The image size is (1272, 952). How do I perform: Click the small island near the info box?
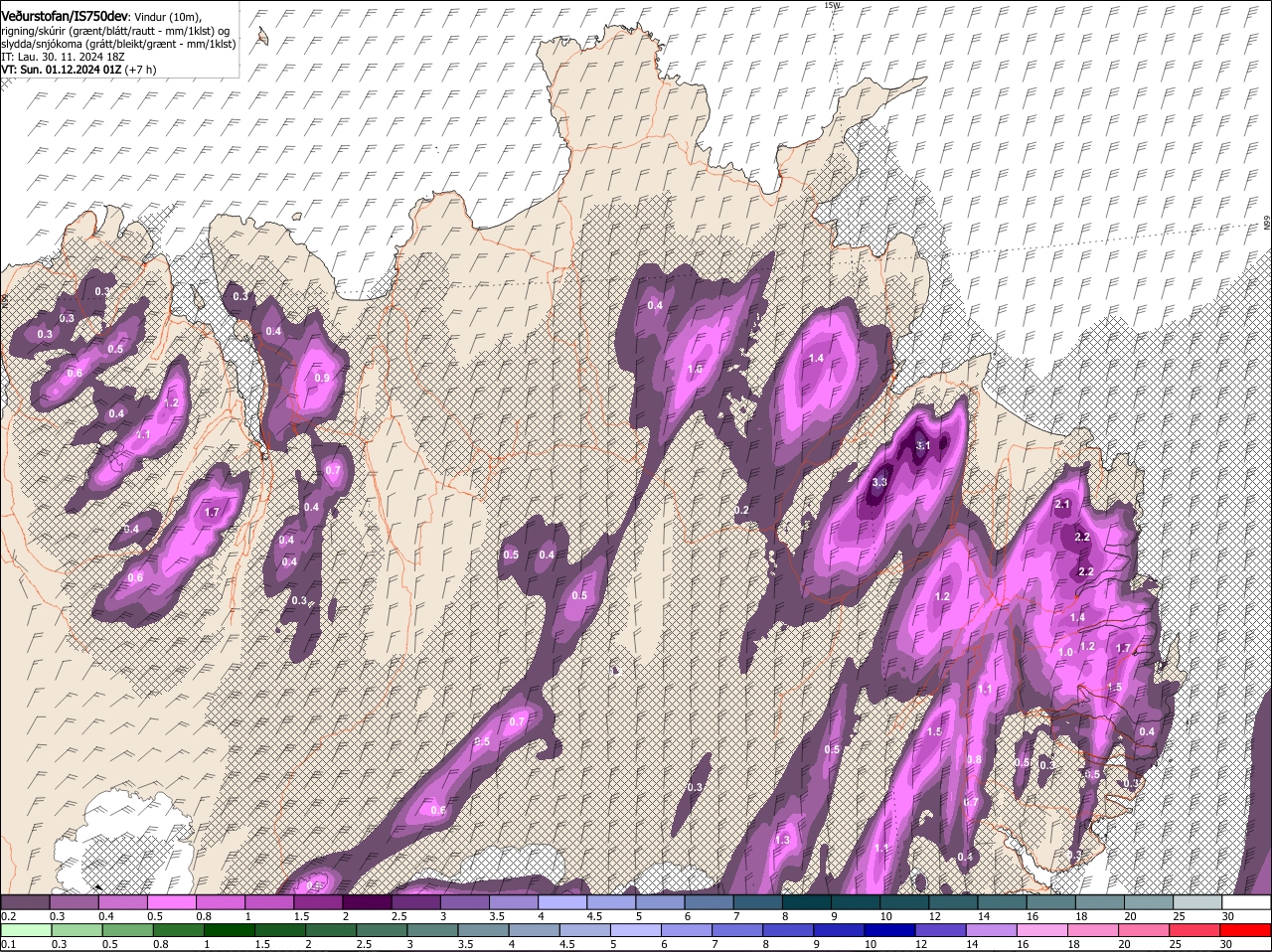tap(262, 37)
